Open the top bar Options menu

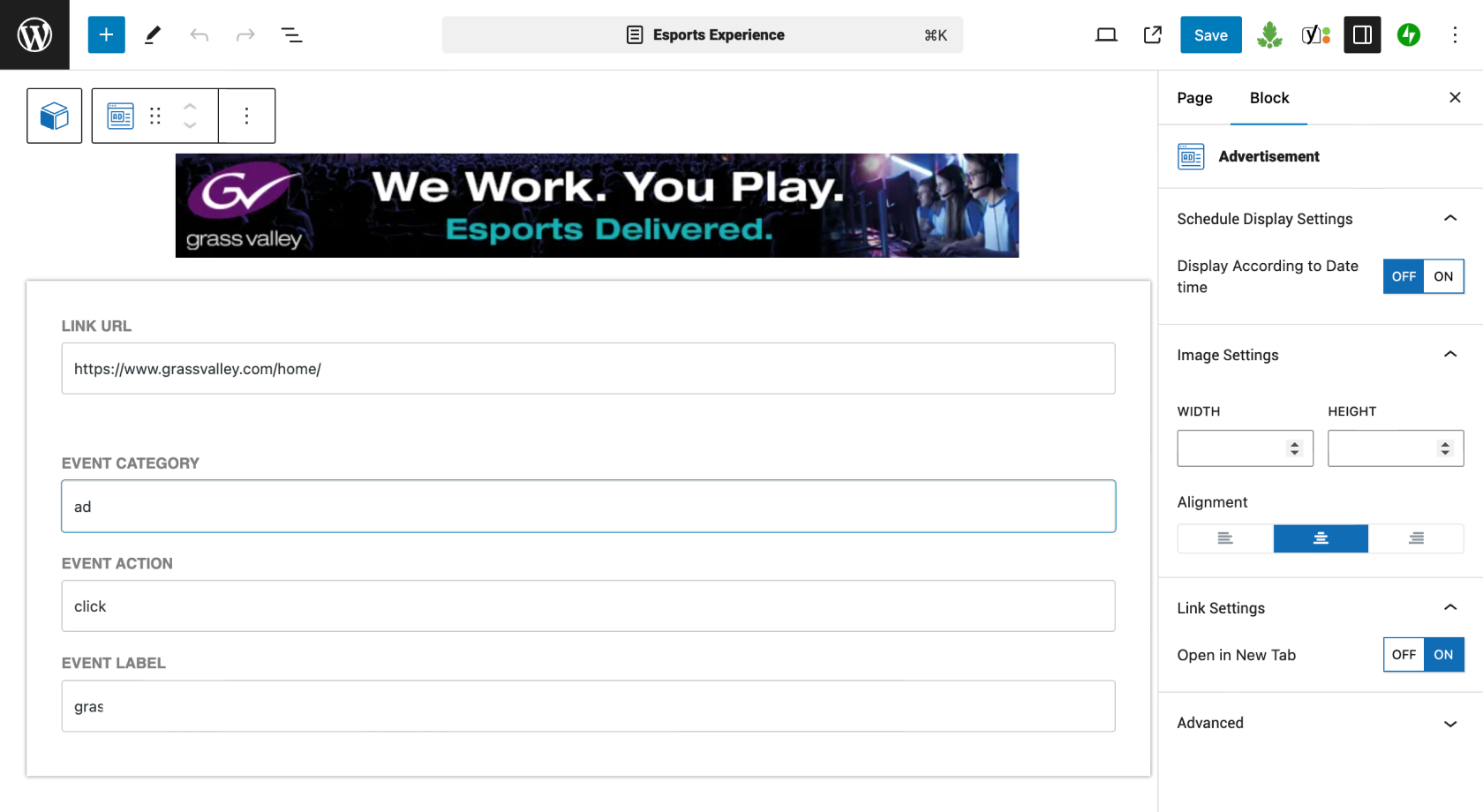[1455, 34]
